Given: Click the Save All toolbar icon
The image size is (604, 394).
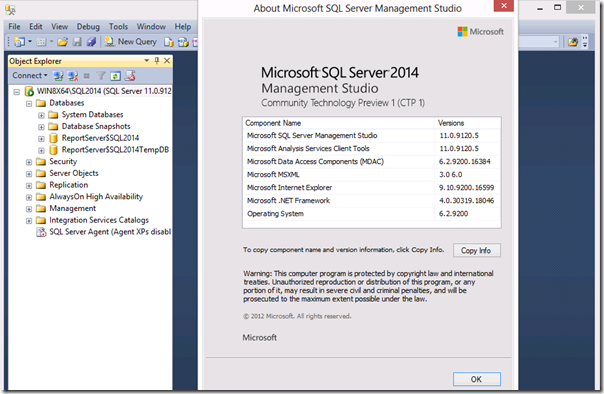Looking at the screenshot, I should coord(91,42).
